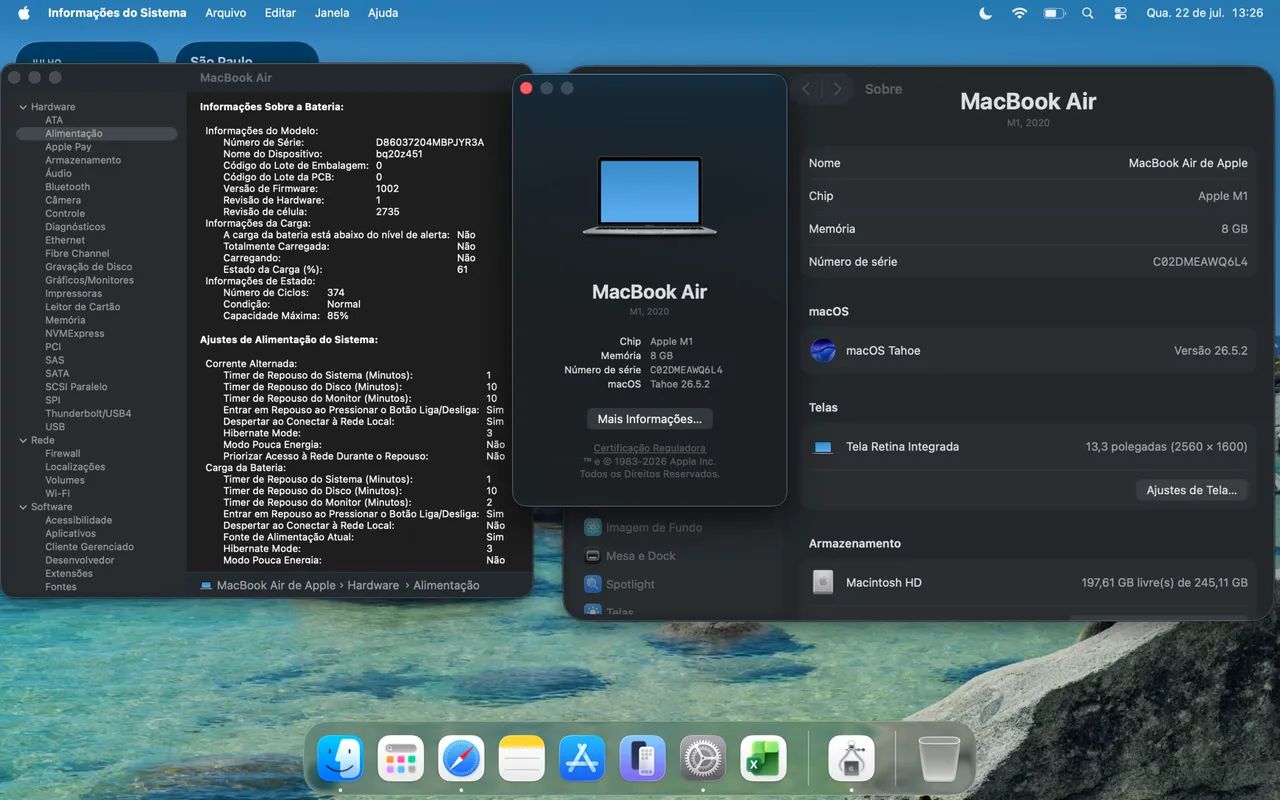
Task: Open Launchpad apps icon in Dock
Action: (x=401, y=758)
